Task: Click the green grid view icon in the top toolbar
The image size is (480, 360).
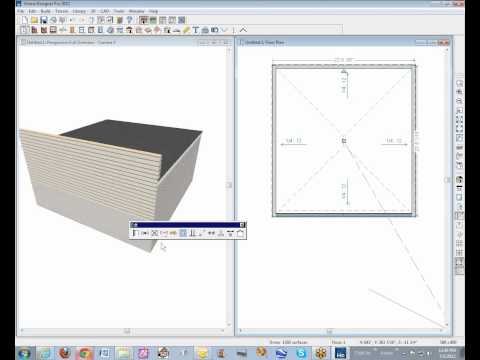Action: pos(153,20)
